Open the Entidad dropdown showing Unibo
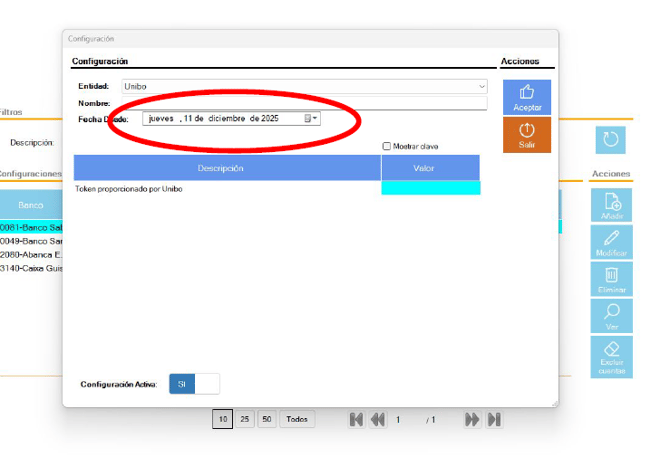Image resolution: width=670 pixels, height=467 pixels. (304, 87)
